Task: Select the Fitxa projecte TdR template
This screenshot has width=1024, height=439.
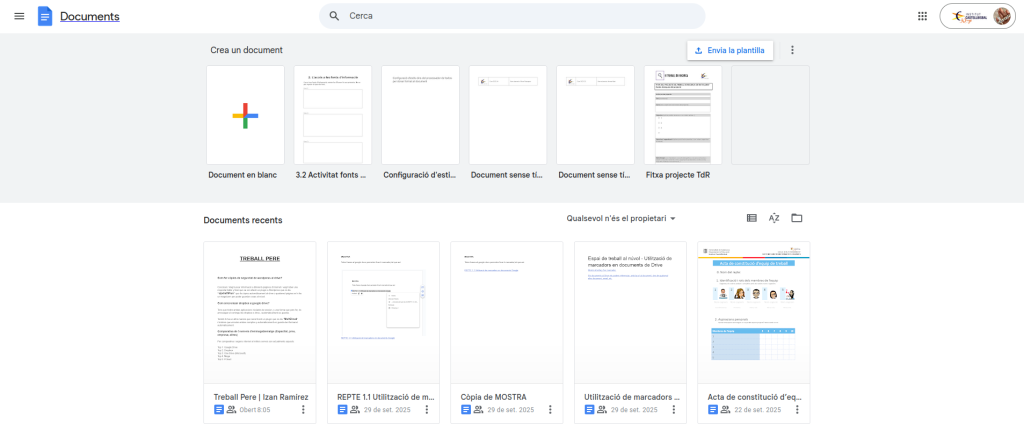Action: coord(683,115)
